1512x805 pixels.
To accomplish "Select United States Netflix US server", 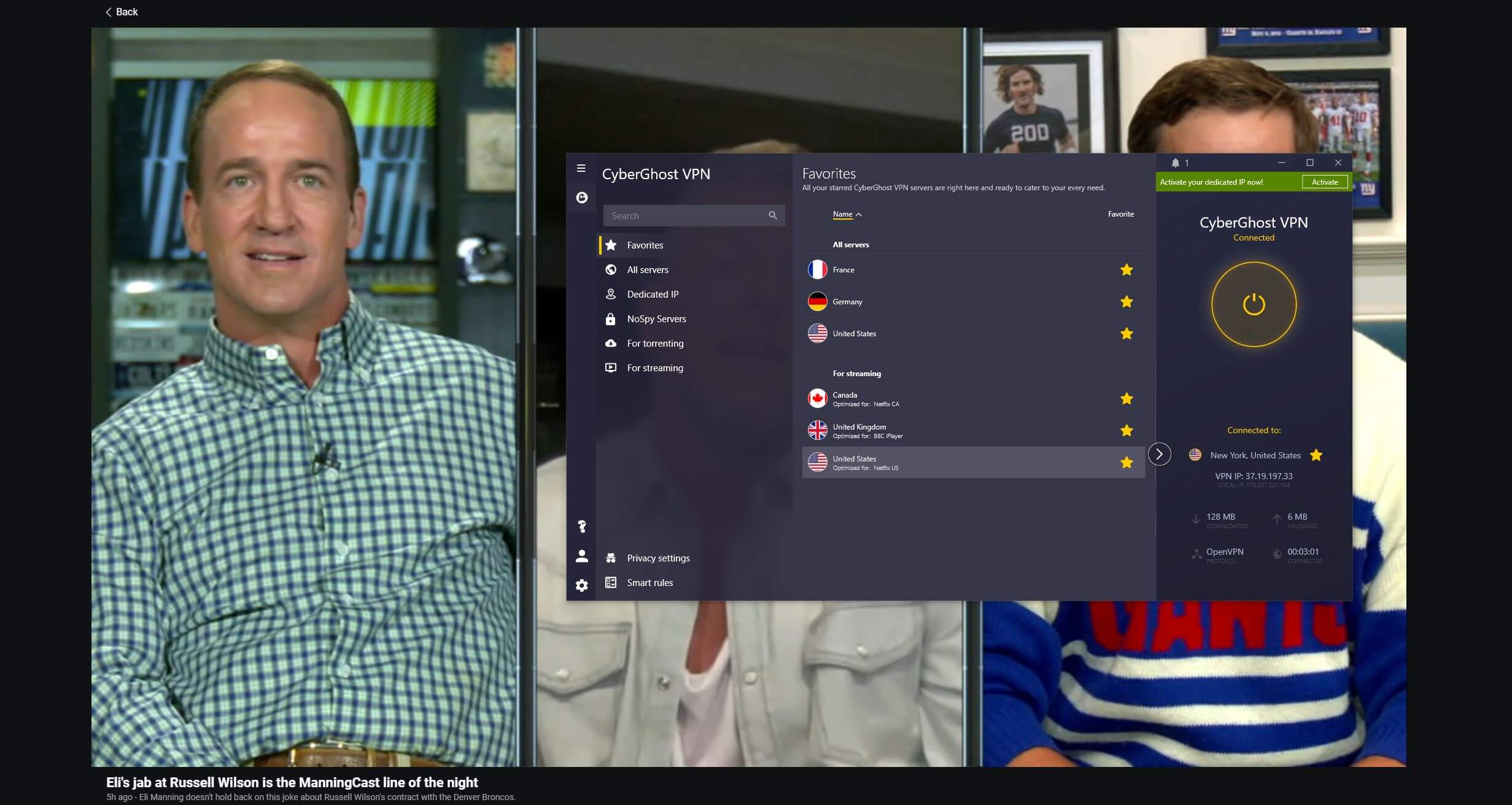I will 973,463.
